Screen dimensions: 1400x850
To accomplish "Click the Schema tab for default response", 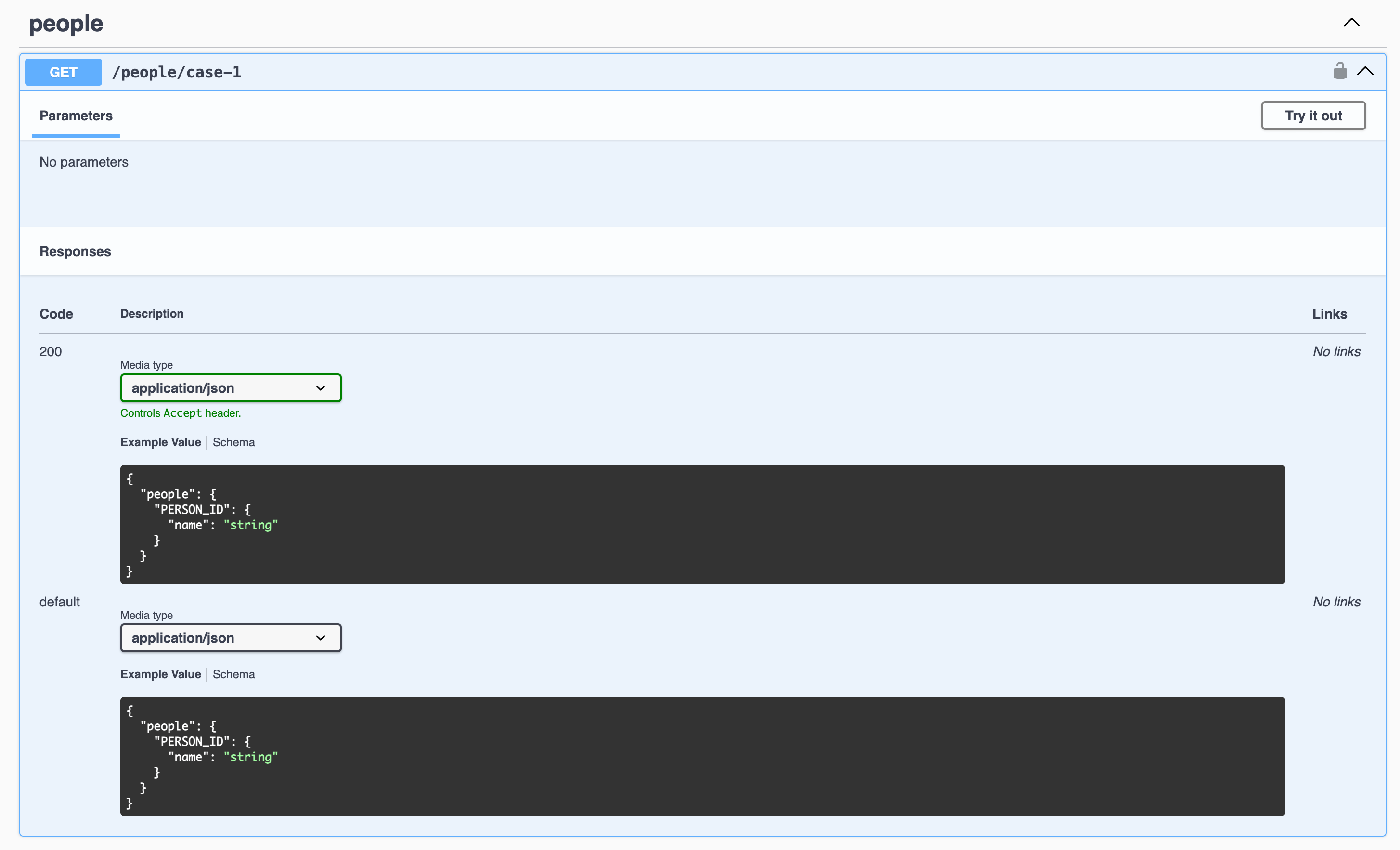I will (x=233, y=674).
